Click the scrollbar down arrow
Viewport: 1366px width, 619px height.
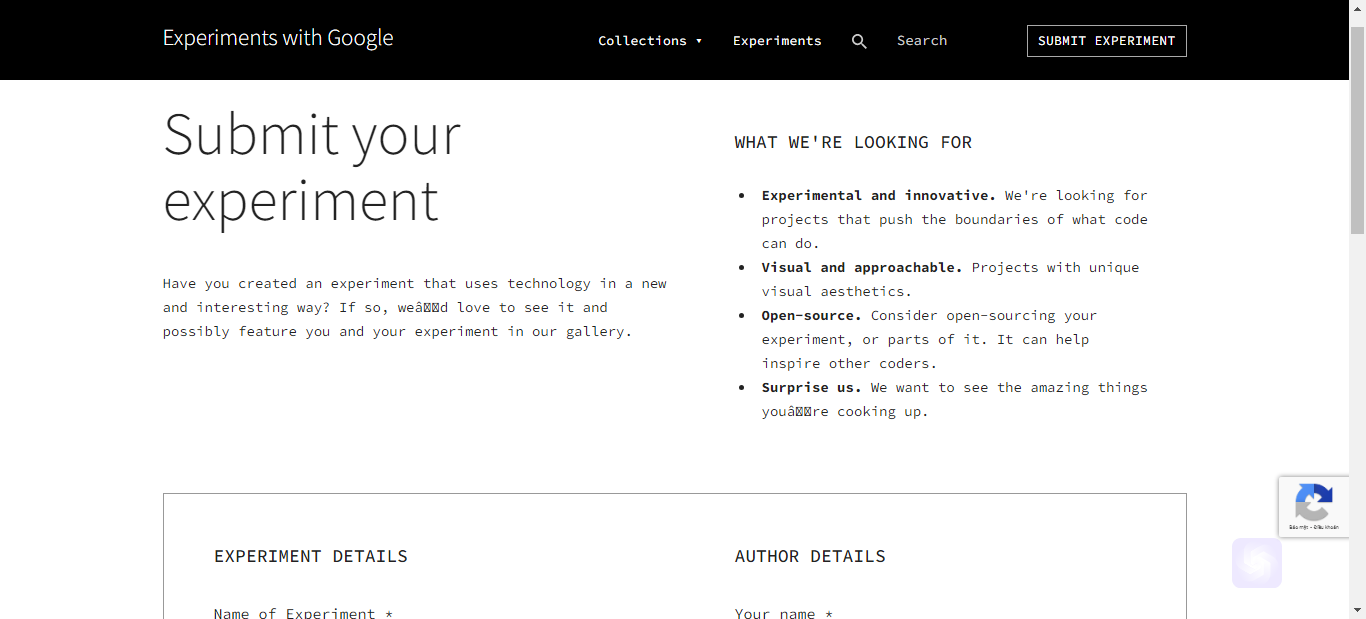point(1357,610)
